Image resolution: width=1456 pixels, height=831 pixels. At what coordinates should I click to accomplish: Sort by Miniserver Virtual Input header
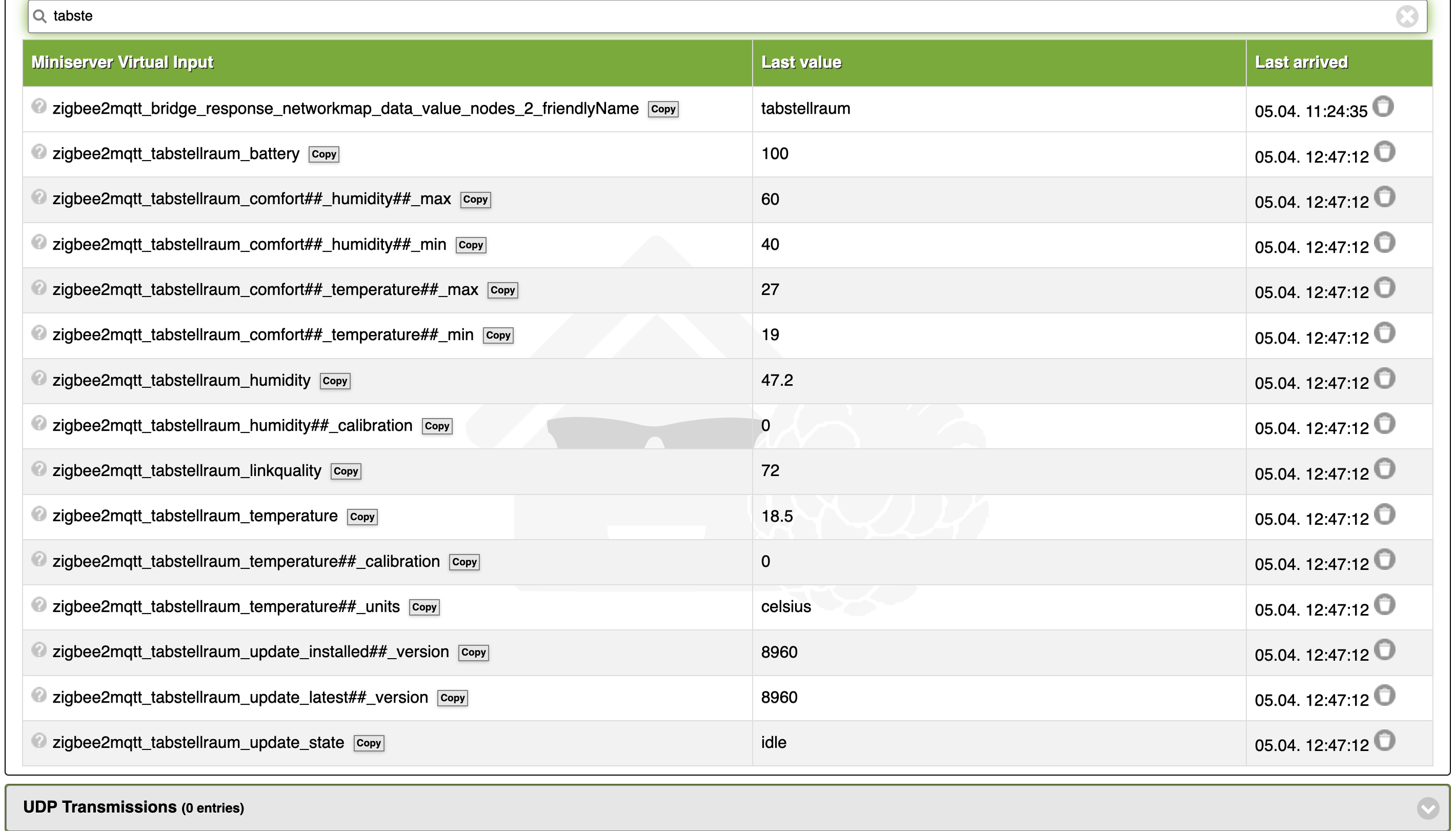122,62
